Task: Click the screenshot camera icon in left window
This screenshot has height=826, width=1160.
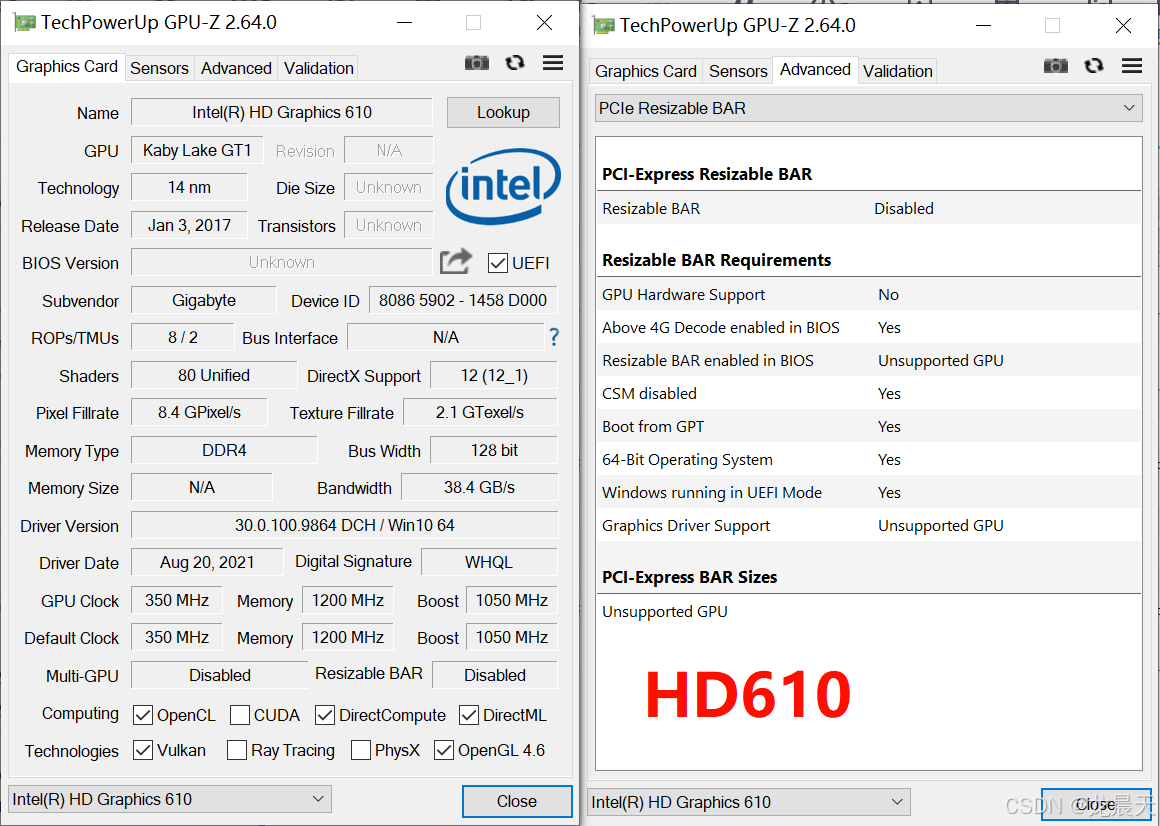Action: 476,63
